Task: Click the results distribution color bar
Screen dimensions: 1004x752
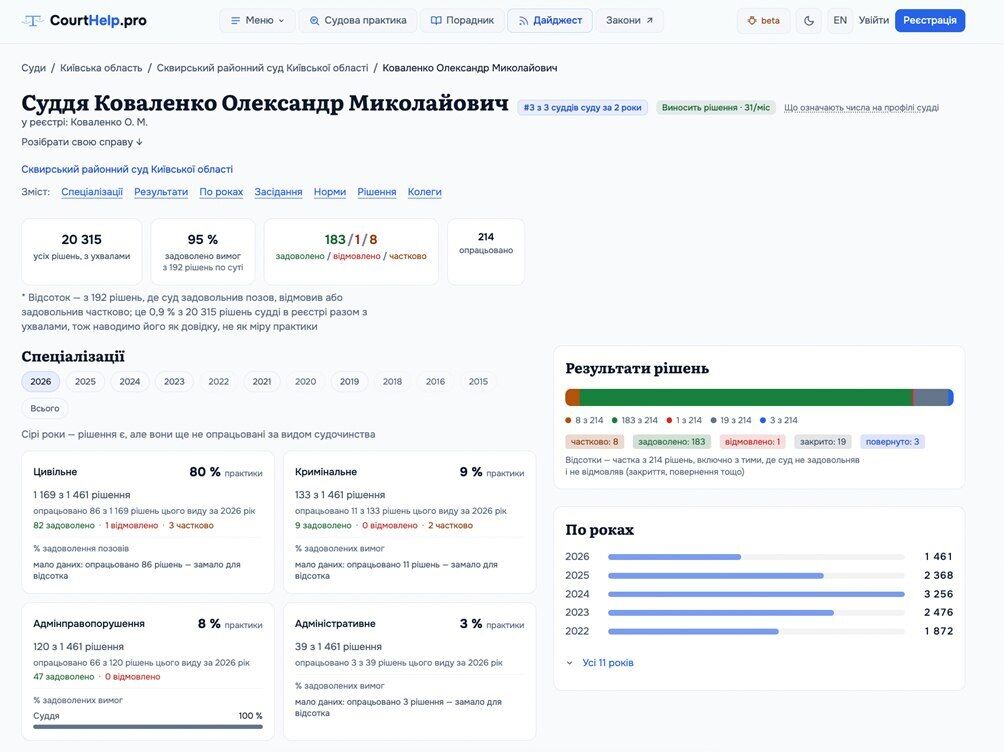Action: [759, 398]
